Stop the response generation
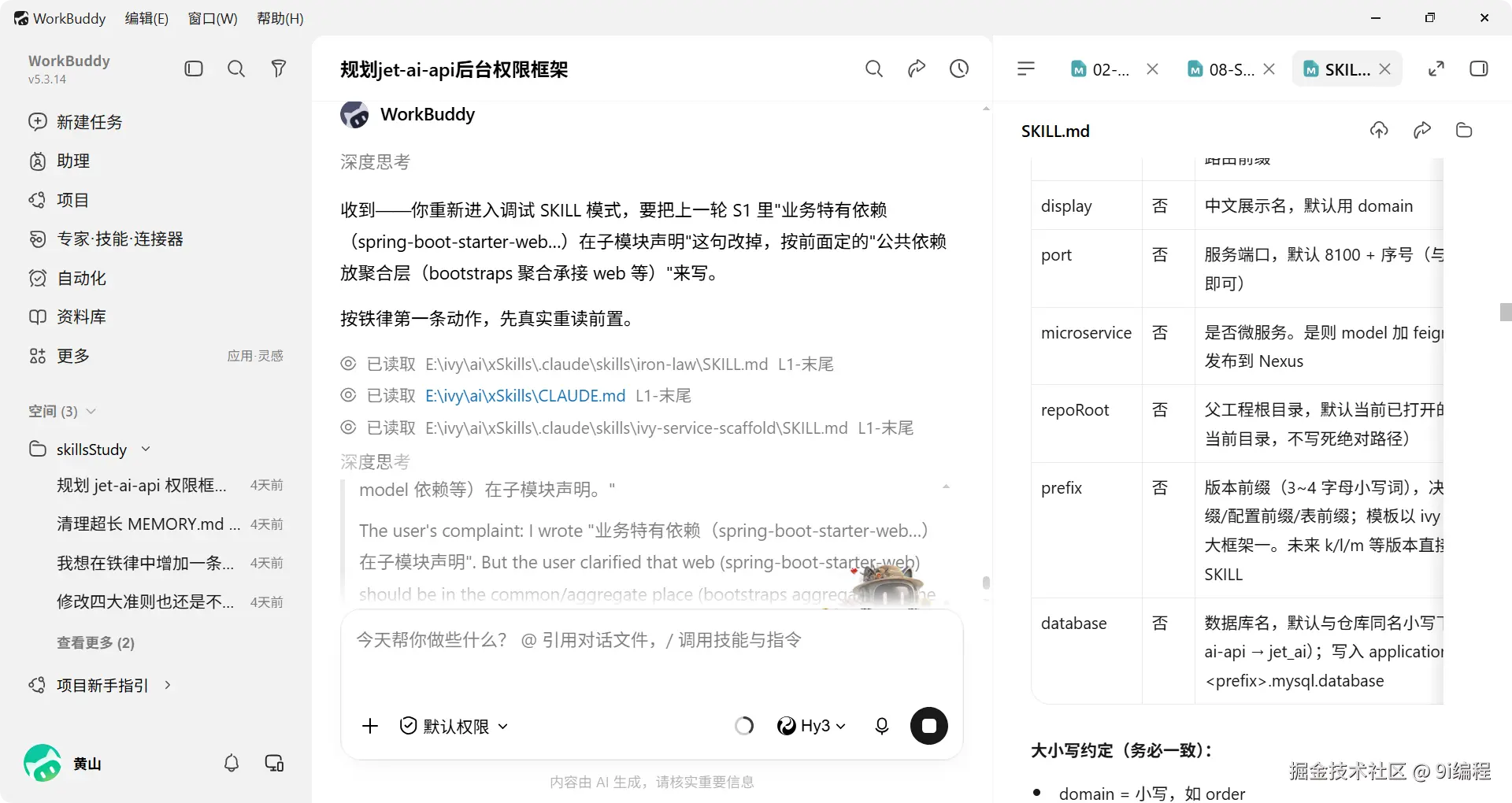The width and height of the screenshot is (1512, 803). point(929,726)
